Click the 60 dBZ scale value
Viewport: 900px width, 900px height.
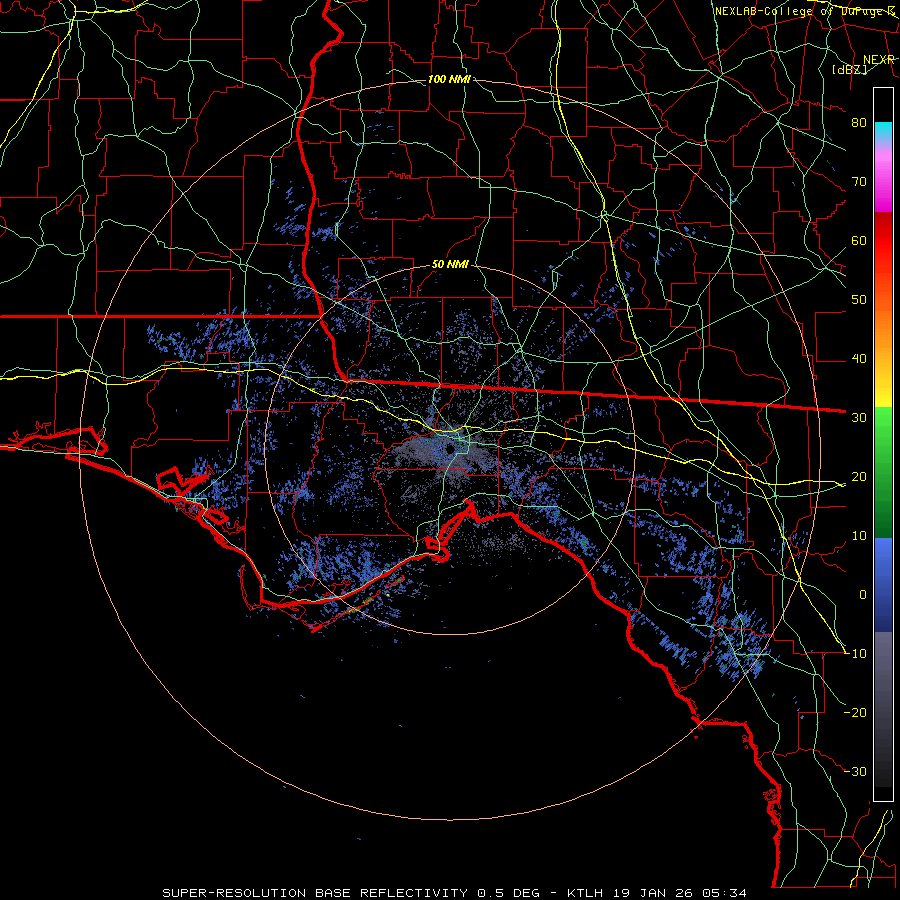(859, 240)
